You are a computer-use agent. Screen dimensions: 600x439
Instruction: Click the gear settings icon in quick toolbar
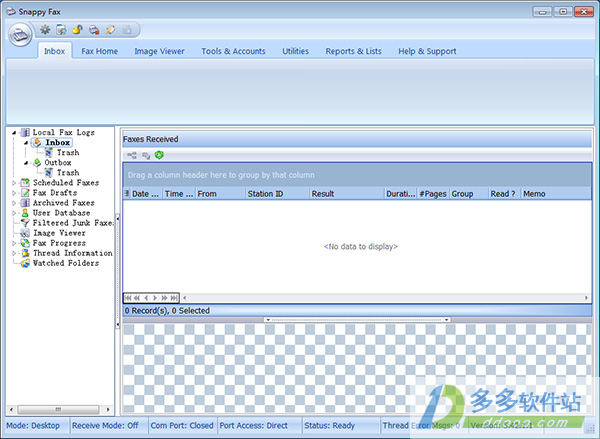coord(45,29)
